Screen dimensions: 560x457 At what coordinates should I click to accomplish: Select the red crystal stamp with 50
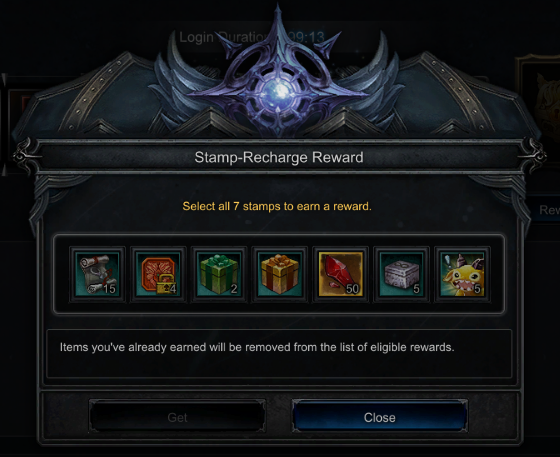[340, 274]
